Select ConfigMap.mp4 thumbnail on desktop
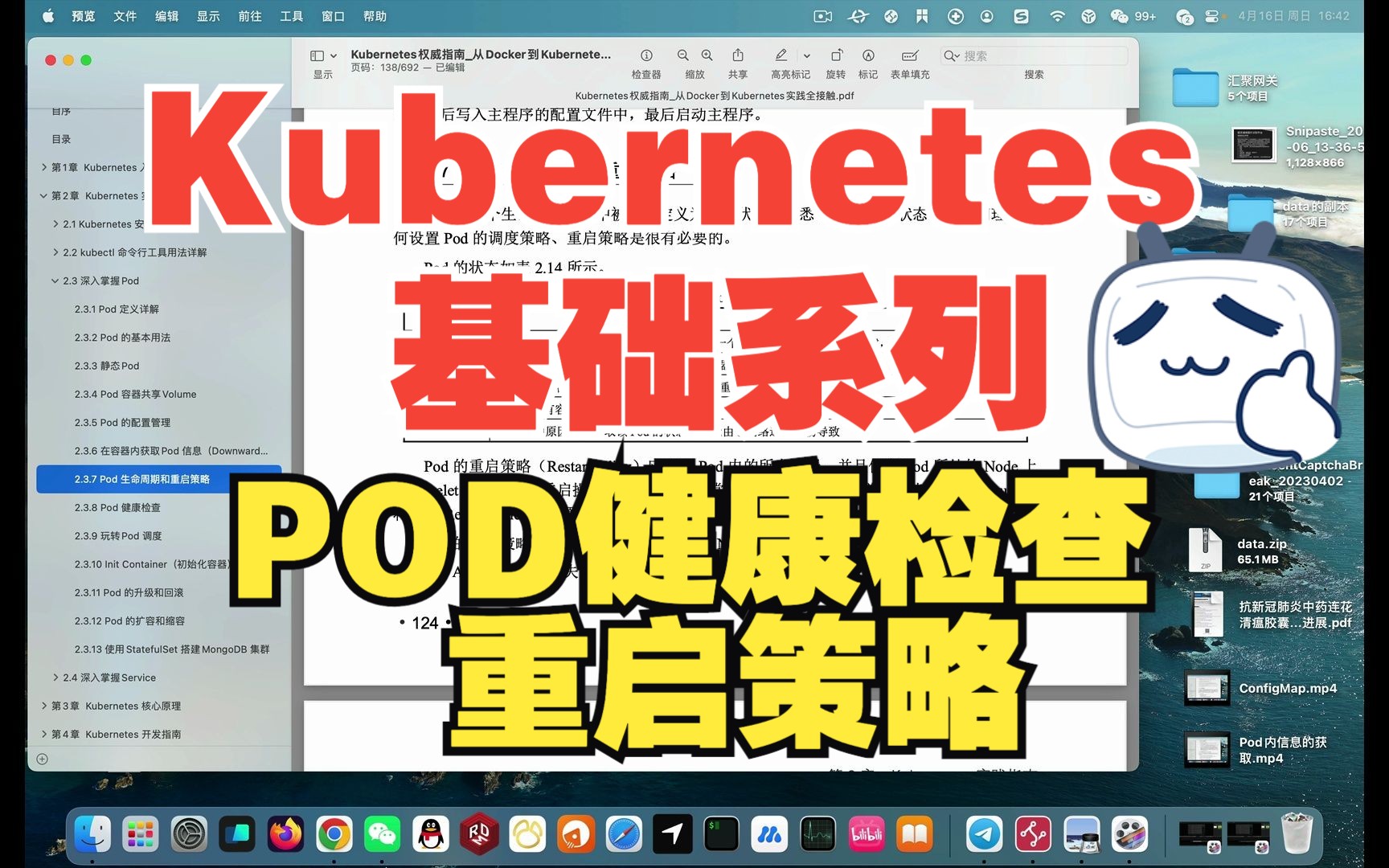This screenshot has height=868, width=1389. [x=1207, y=688]
